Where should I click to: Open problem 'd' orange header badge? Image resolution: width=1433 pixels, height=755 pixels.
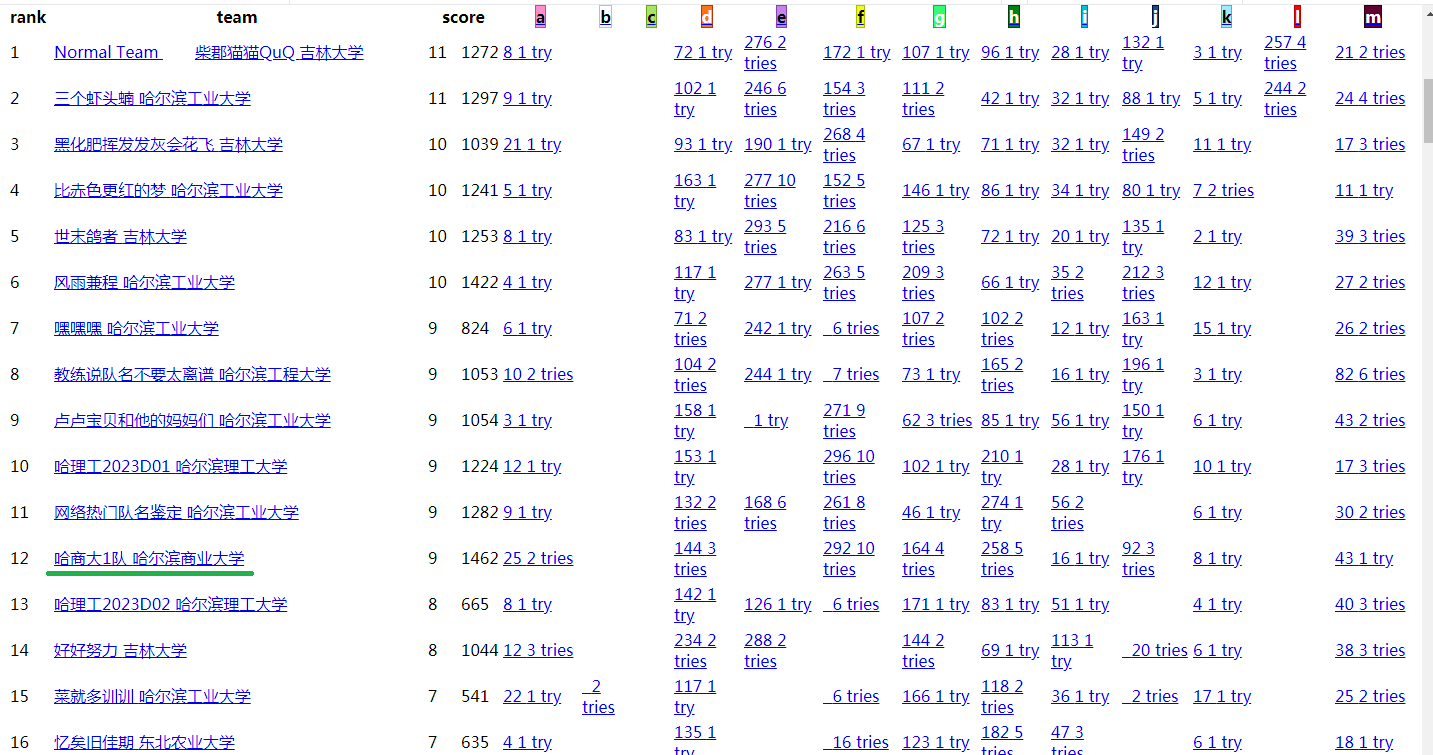(707, 17)
